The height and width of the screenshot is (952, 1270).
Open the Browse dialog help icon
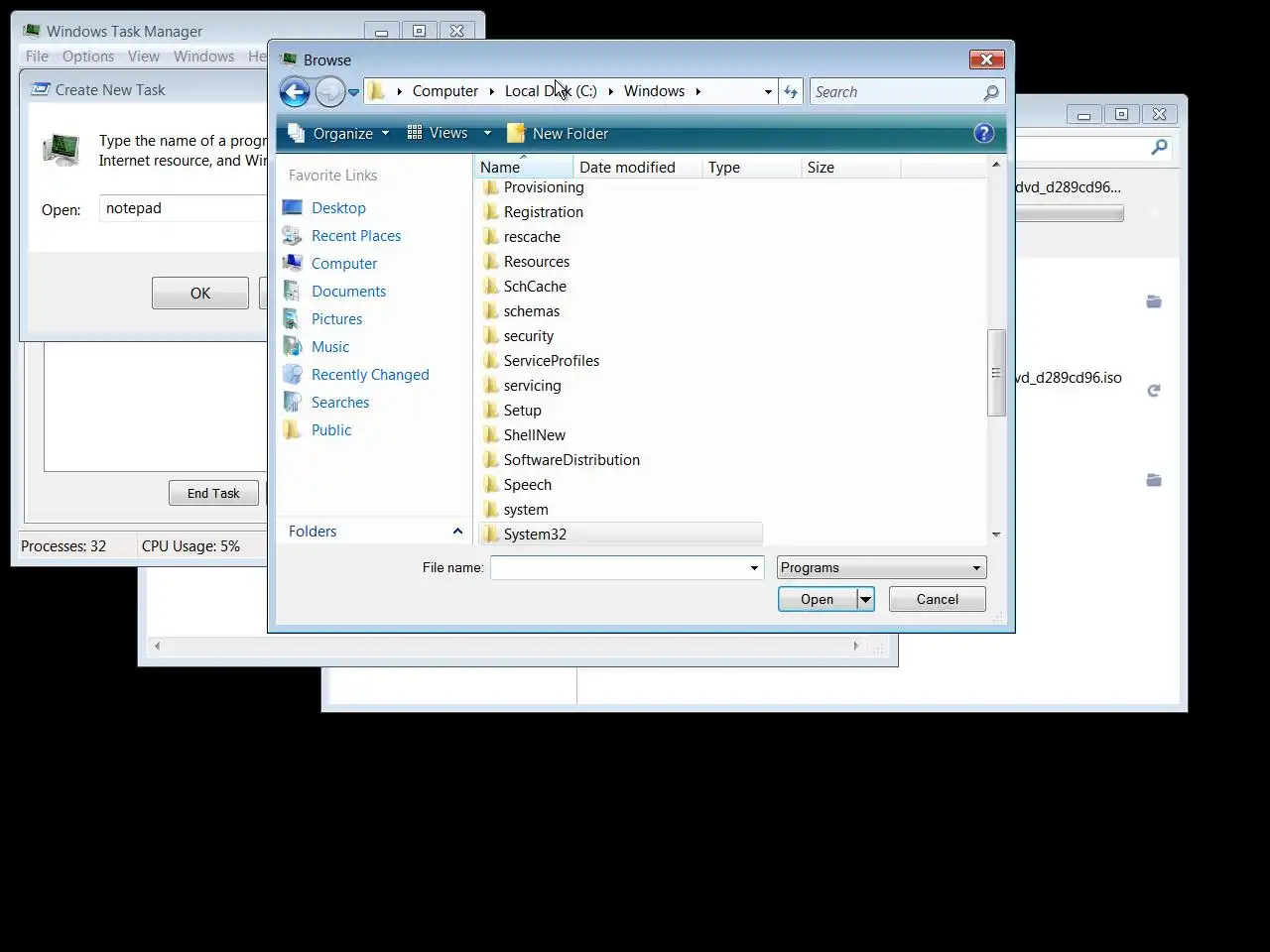coord(983,133)
